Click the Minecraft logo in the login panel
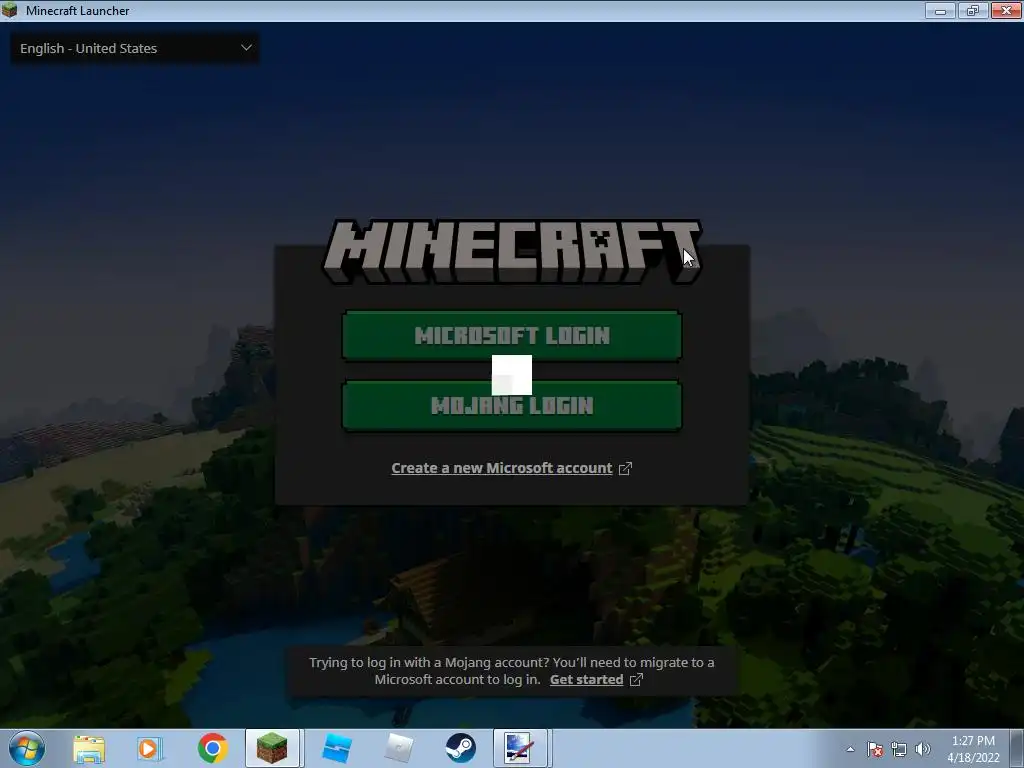 pyautogui.click(x=512, y=251)
